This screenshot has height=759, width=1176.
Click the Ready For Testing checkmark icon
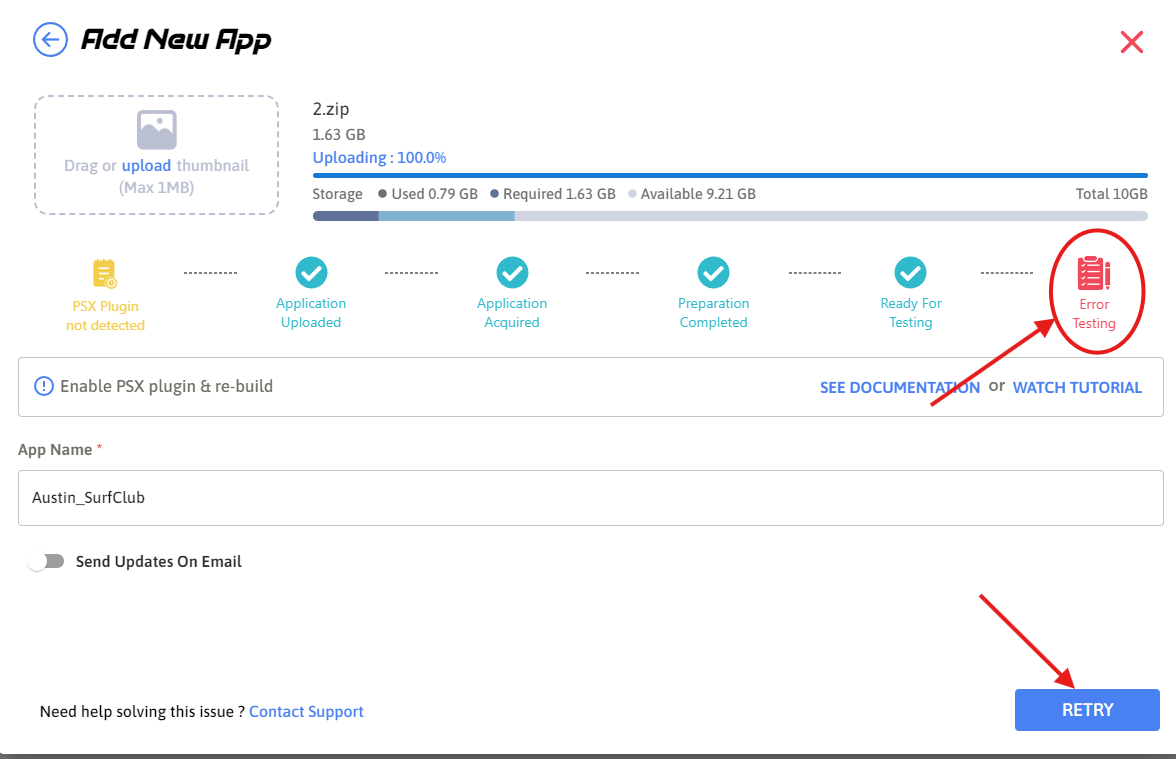coord(910,272)
